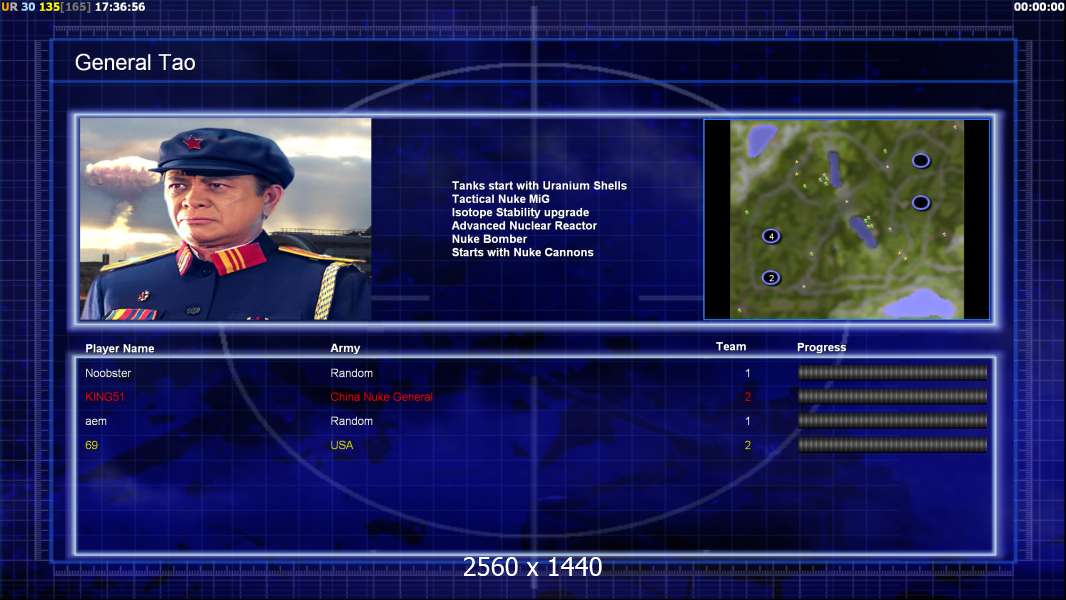Click aem's loading progress bar

tap(892, 421)
